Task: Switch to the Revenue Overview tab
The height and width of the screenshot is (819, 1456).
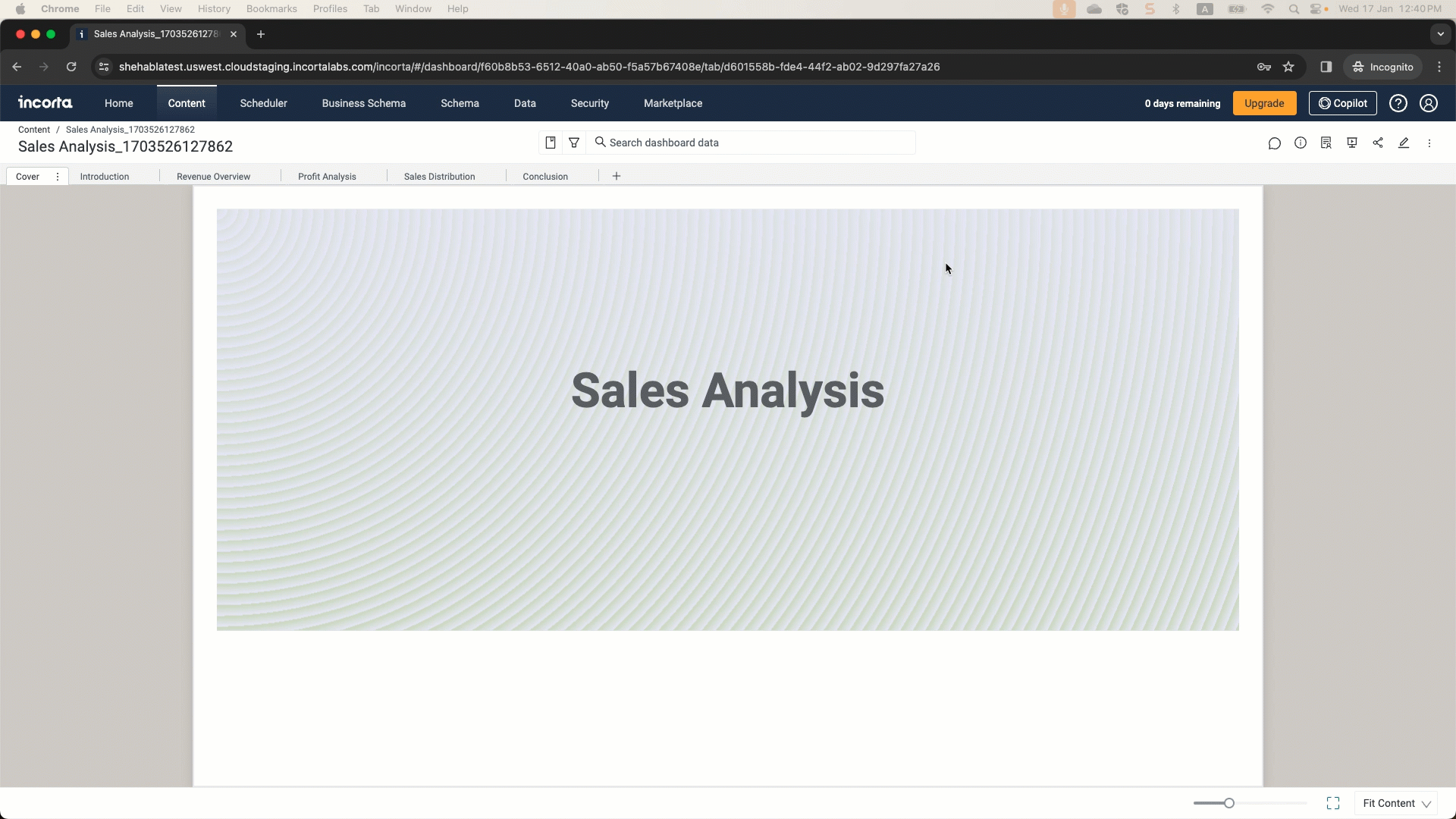Action: (x=213, y=177)
